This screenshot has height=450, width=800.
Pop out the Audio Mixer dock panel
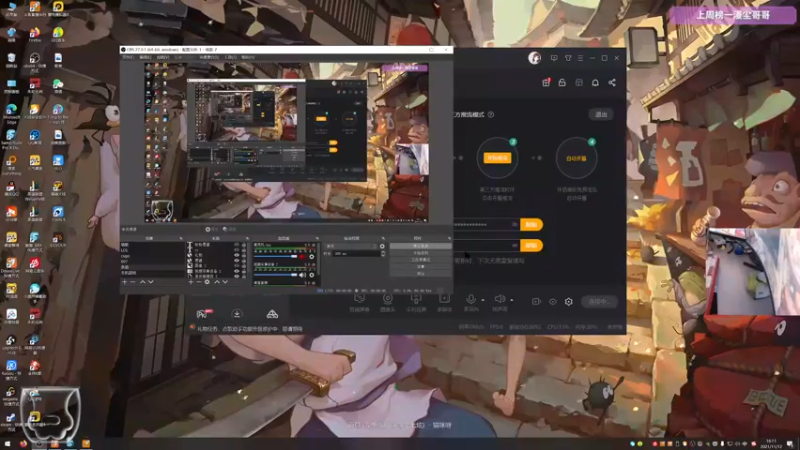coord(317,238)
